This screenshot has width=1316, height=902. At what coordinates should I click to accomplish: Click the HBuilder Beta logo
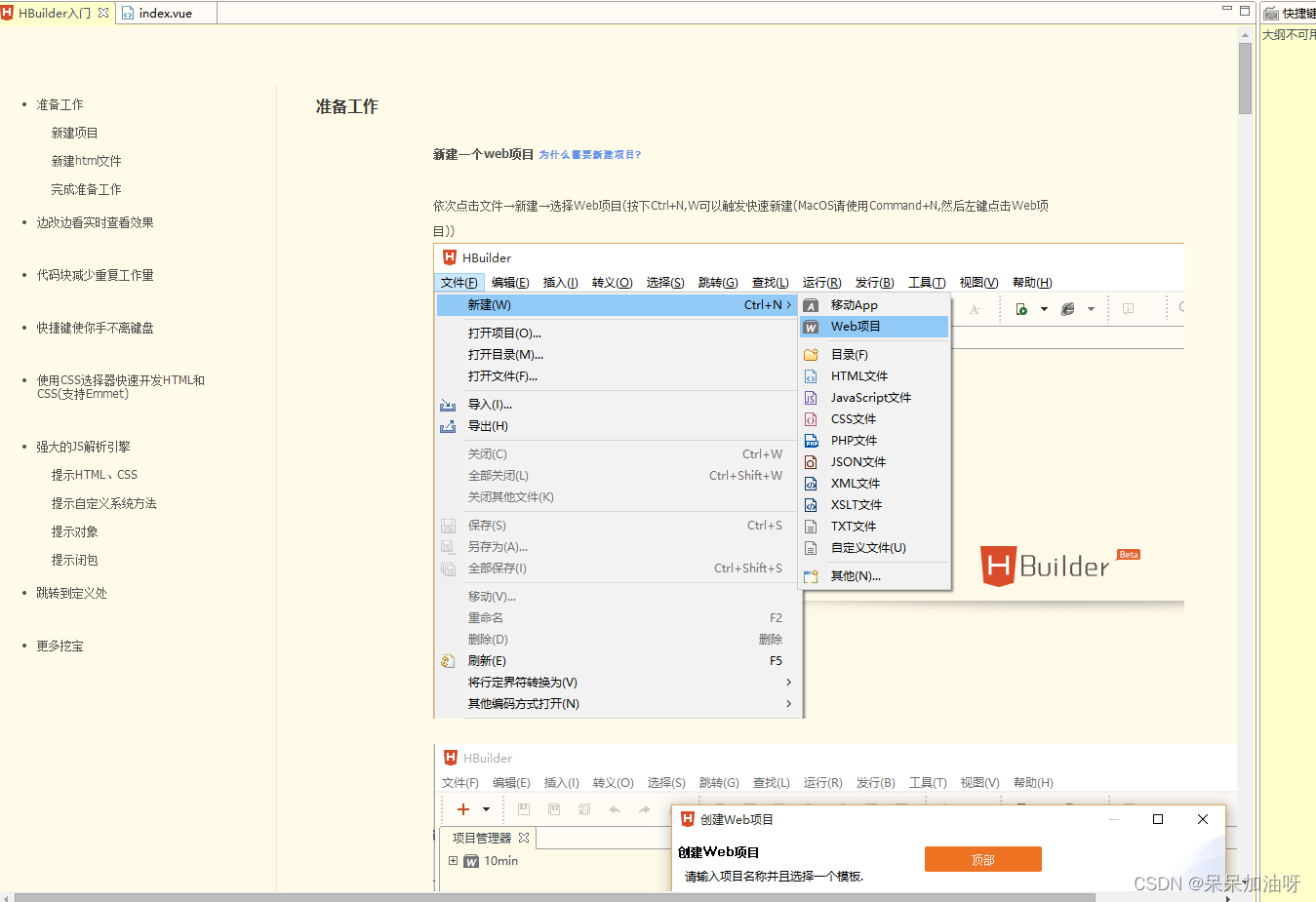pyautogui.click(x=1059, y=564)
